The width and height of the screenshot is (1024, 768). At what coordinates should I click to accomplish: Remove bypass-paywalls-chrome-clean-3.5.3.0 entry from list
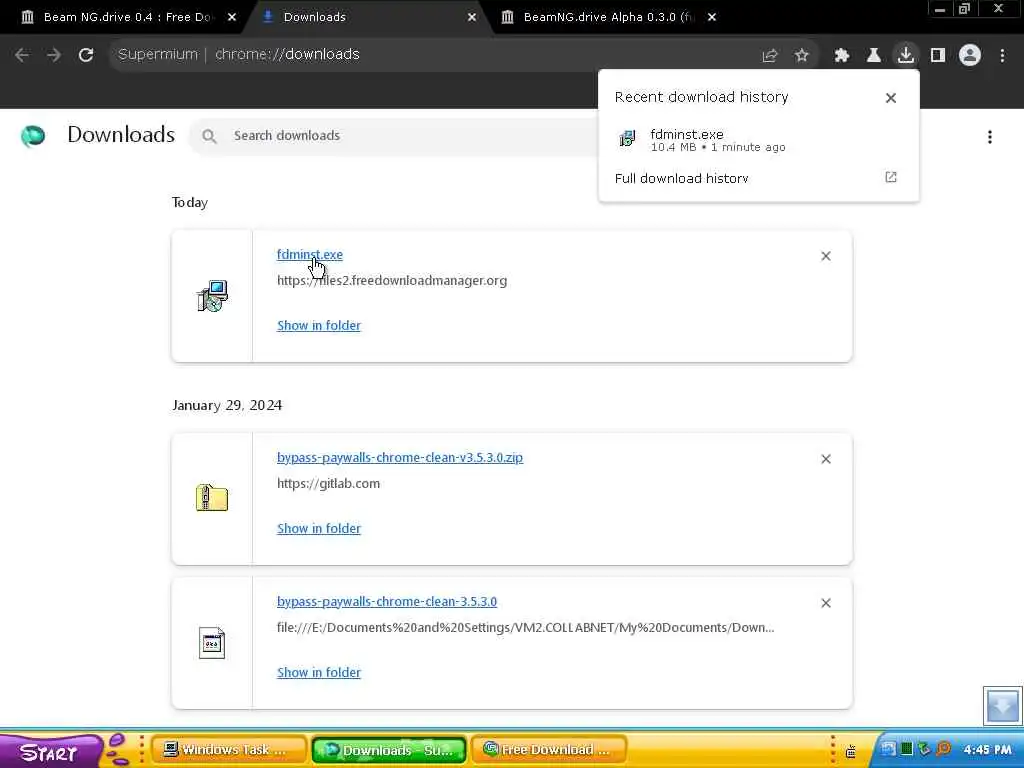point(826,603)
